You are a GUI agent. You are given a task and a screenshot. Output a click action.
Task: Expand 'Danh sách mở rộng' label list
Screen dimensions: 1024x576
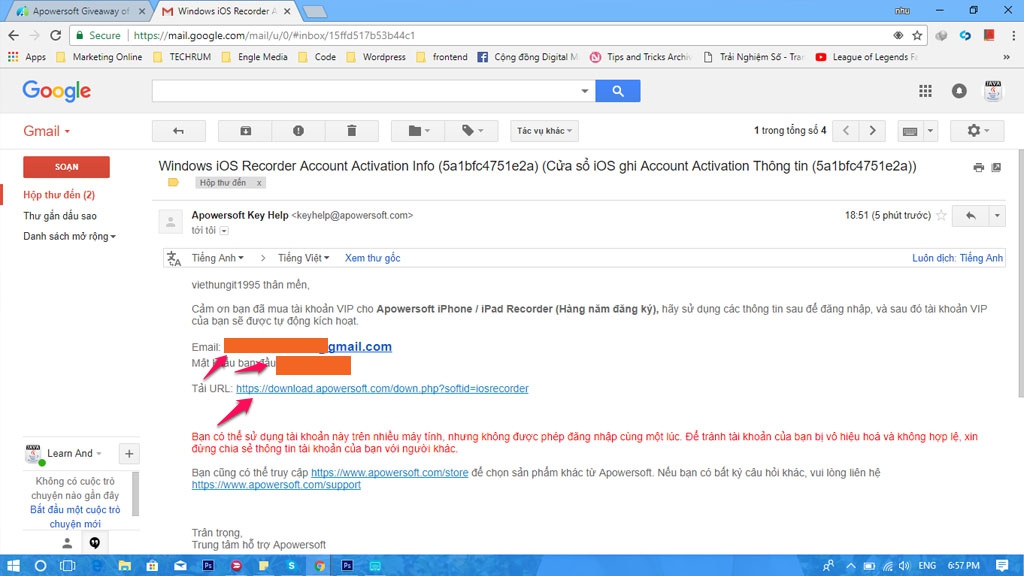[69, 236]
